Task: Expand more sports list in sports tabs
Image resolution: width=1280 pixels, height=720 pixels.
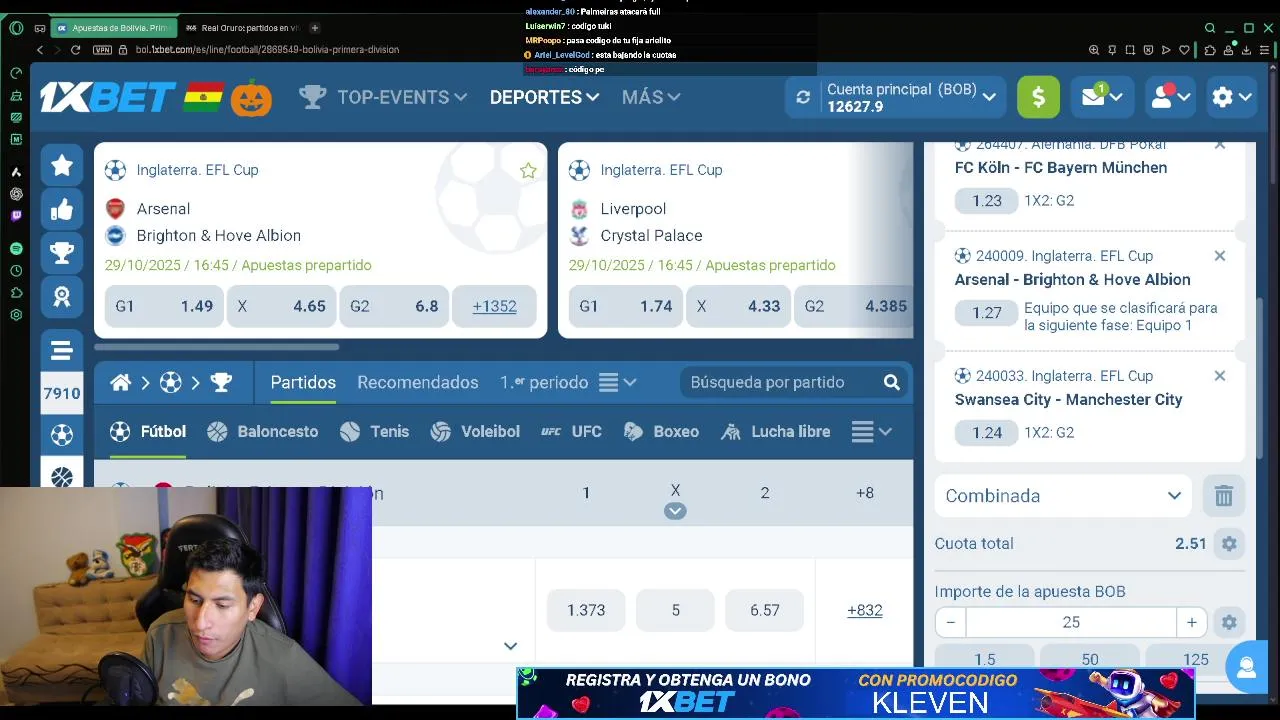Action: click(x=871, y=432)
